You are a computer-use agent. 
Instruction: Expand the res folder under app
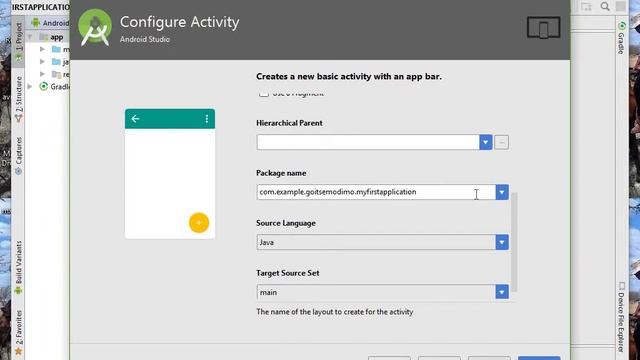42,74
